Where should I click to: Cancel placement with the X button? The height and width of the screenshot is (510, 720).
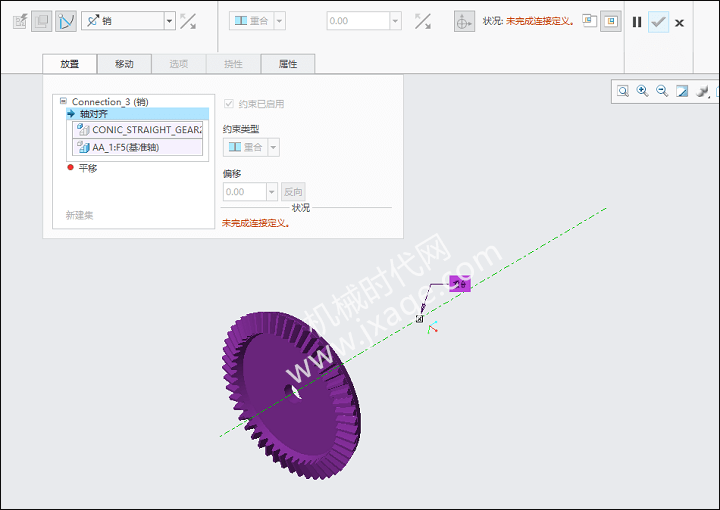click(680, 22)
